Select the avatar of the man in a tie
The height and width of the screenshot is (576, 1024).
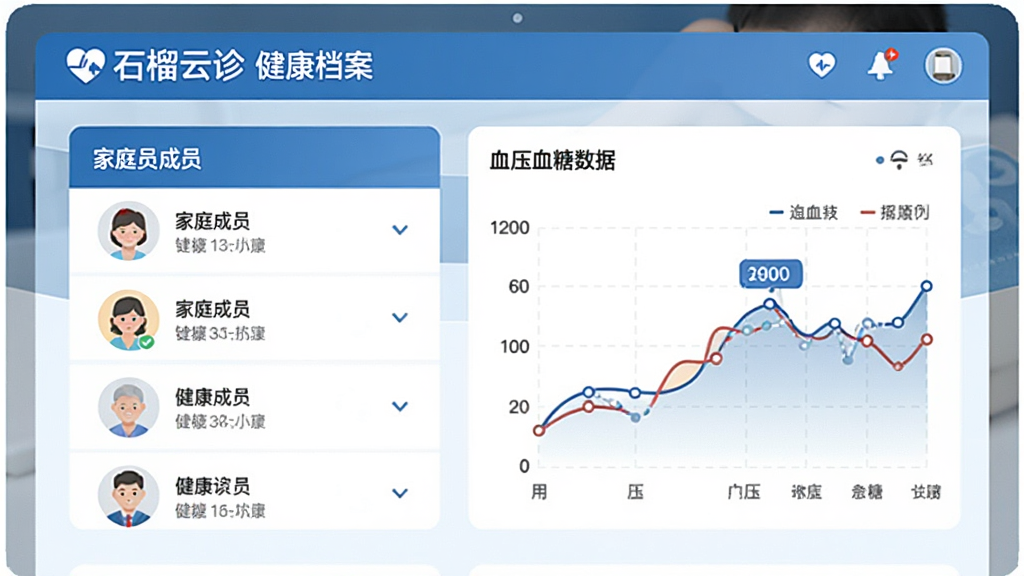click(128, 496)
